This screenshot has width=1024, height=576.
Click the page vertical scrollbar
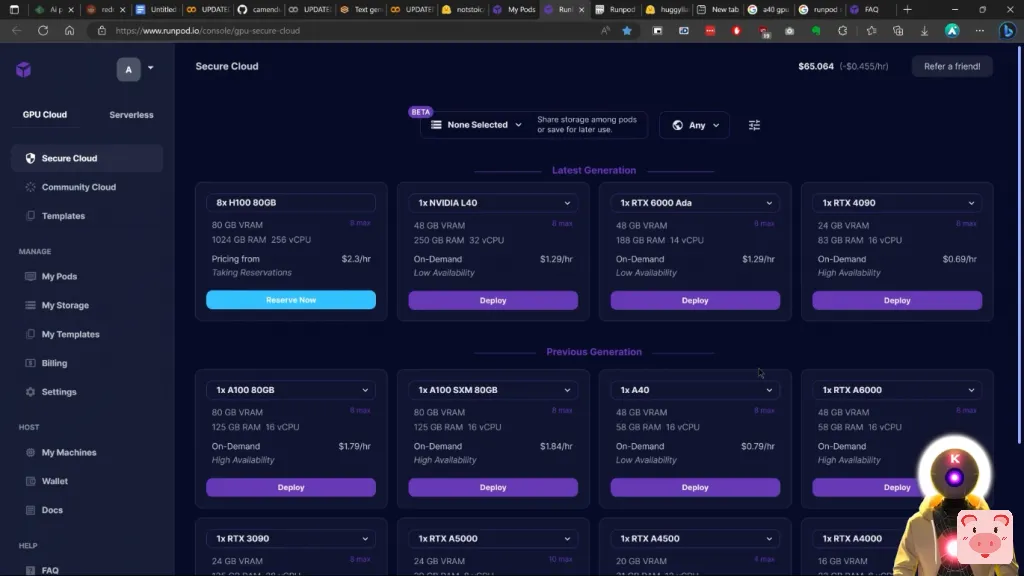1020,246
